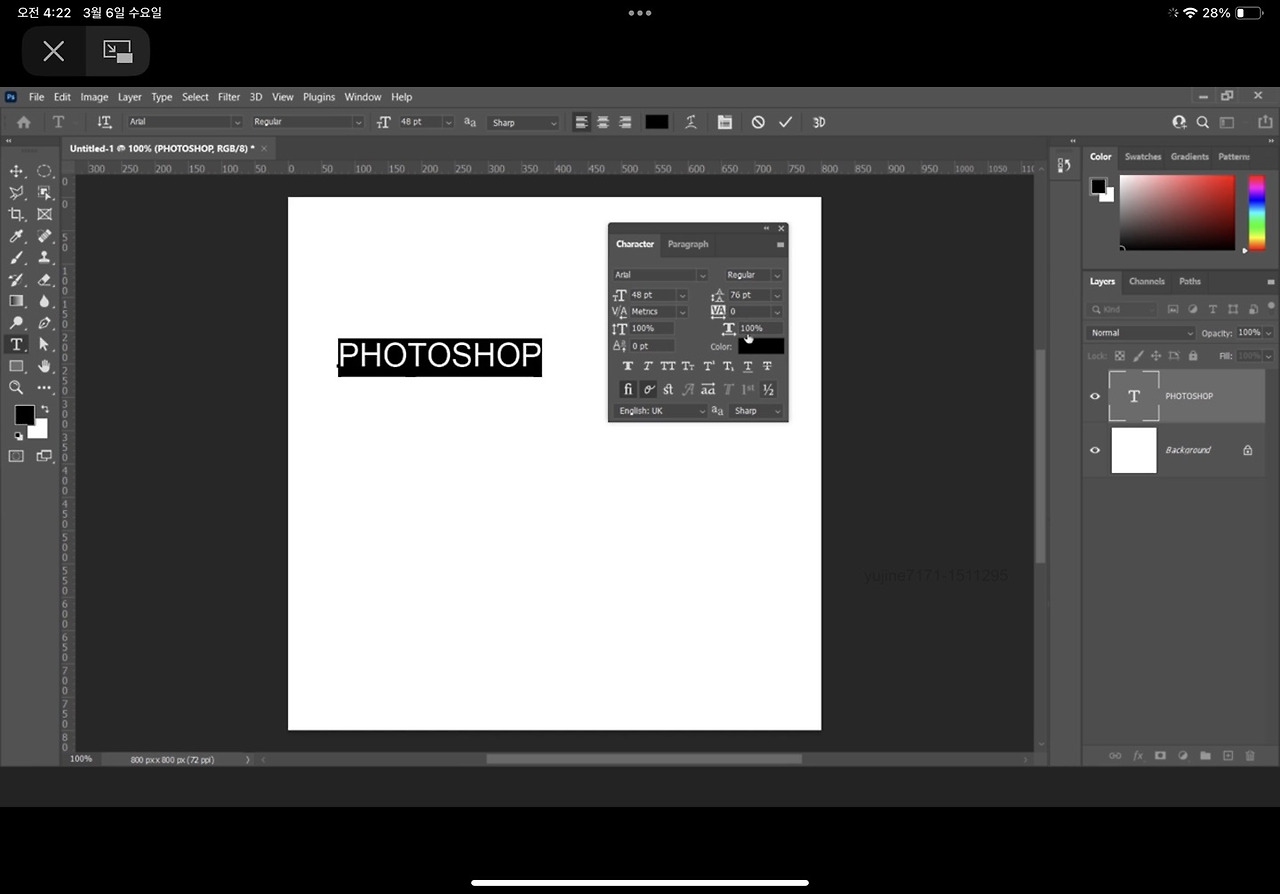1280x894 pixels.
Task: Select the Path Selection tool
Action: [44, 344]
